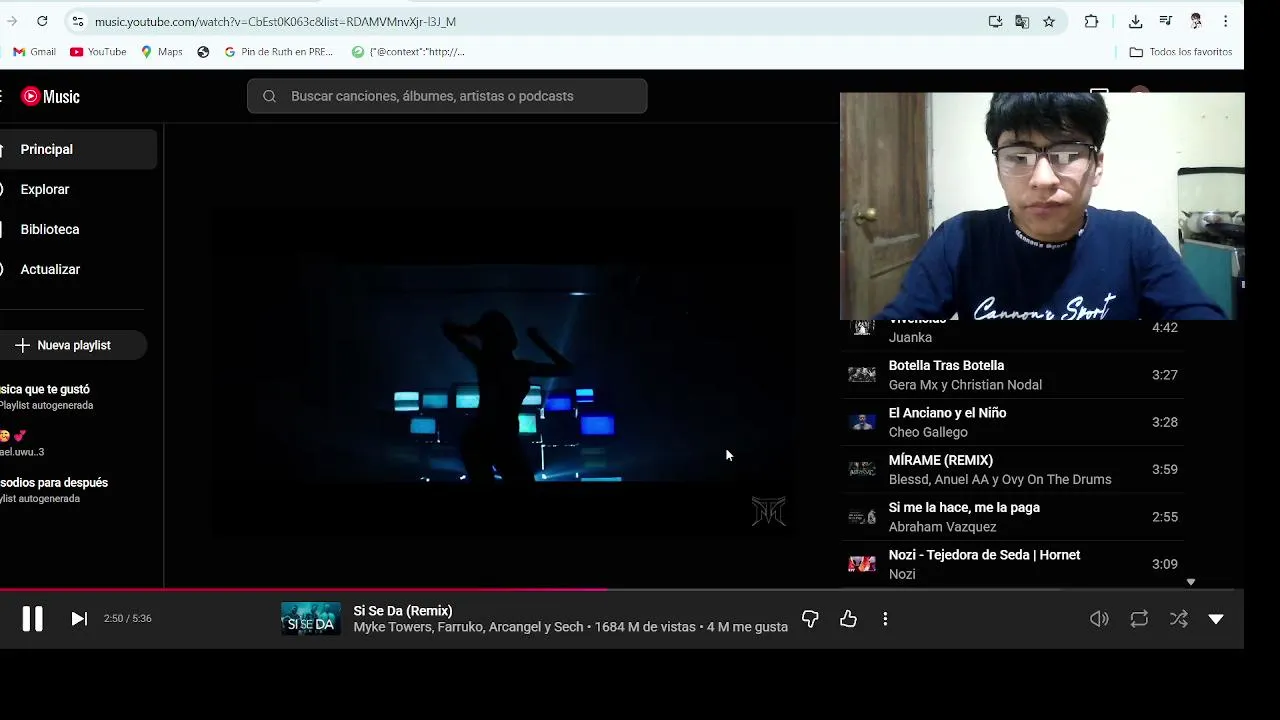Create a Nueva playlist
The image size is (1280, 720).
coord(72,345)
